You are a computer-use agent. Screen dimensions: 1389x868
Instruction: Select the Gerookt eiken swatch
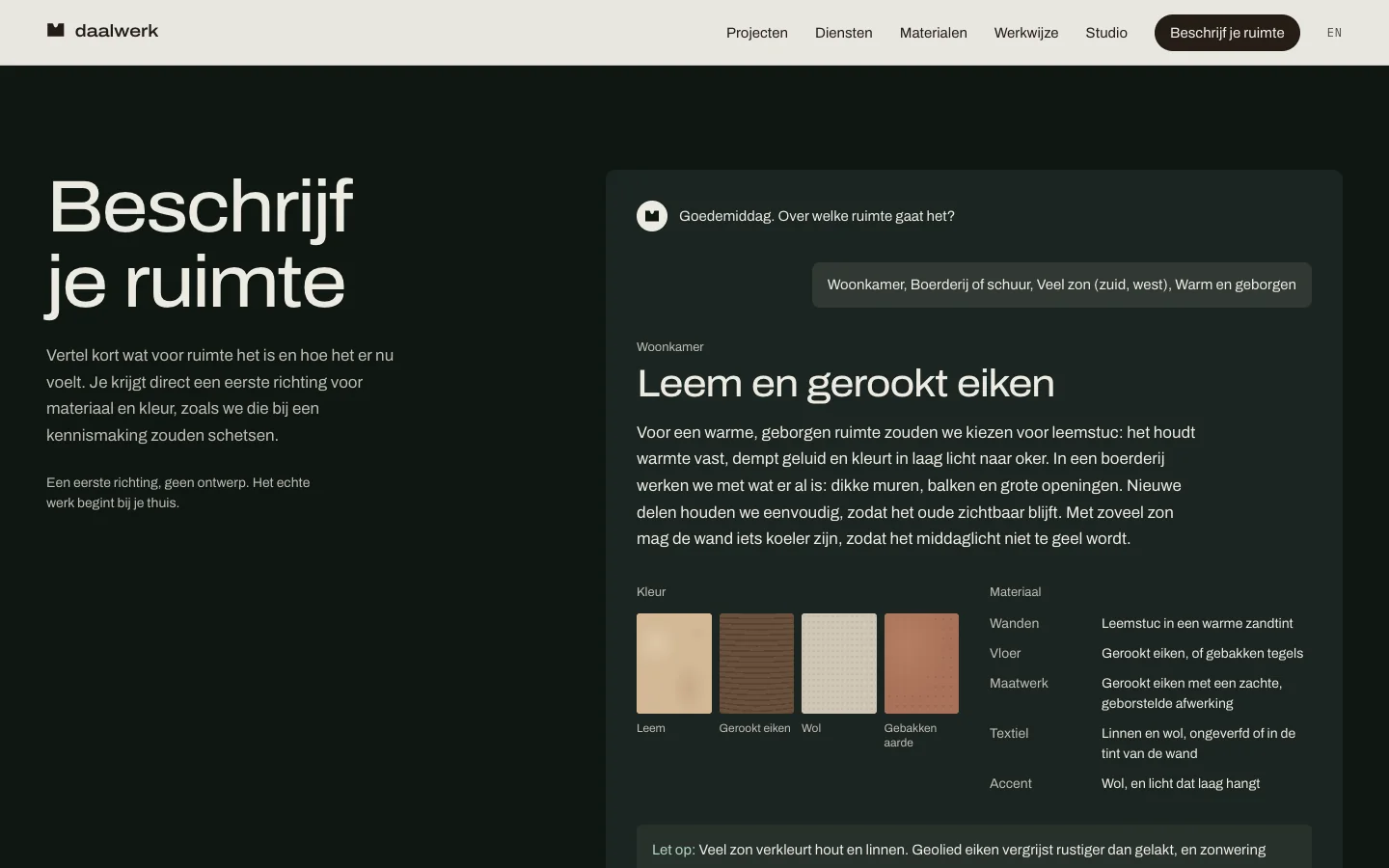click(x=756, y=664)
